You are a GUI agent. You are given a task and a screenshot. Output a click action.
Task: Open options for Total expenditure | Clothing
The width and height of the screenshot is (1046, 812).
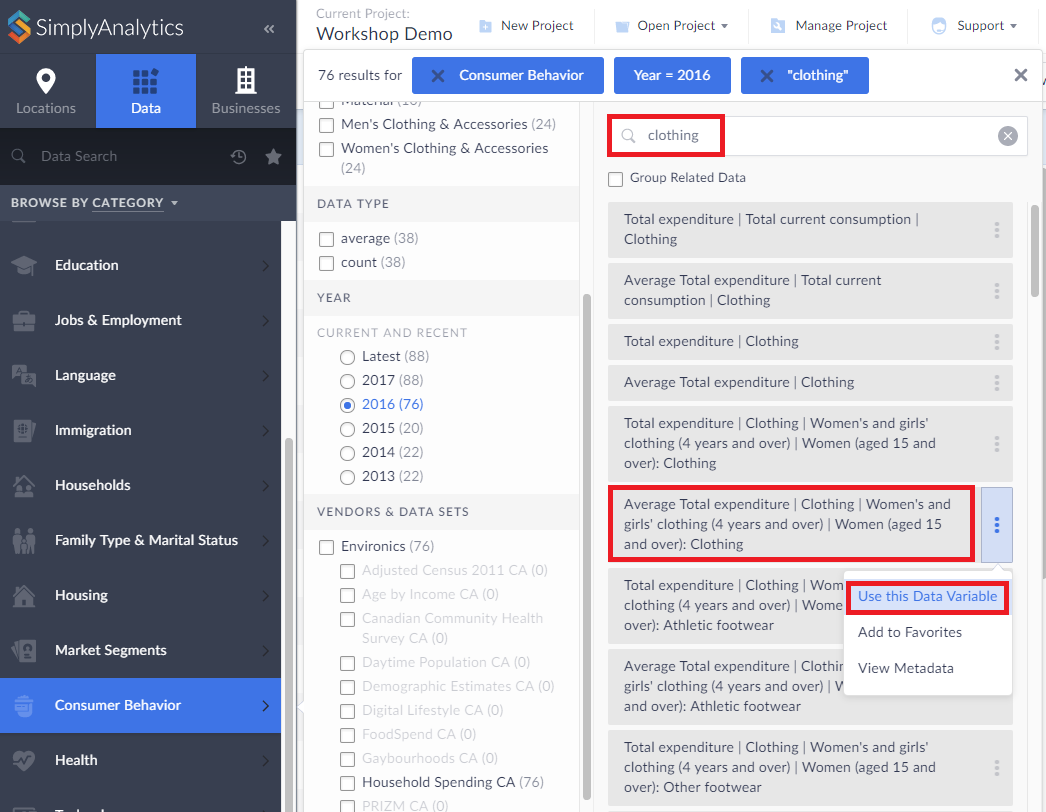996,342
